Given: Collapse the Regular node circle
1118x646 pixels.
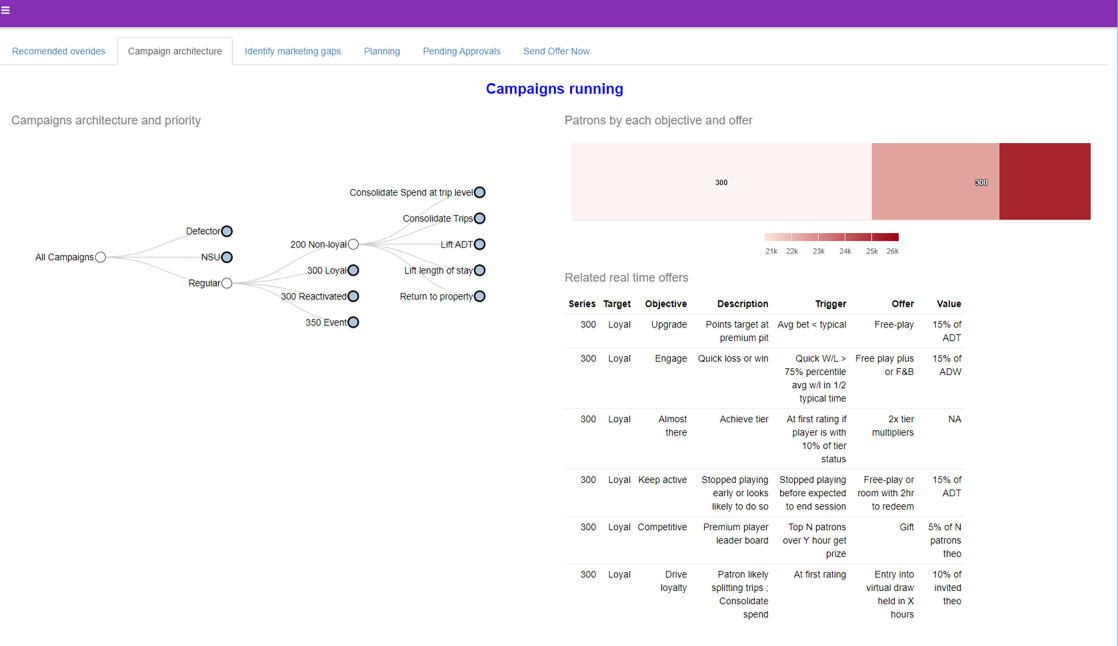Looking at the screenshot, I should (227, 283).
